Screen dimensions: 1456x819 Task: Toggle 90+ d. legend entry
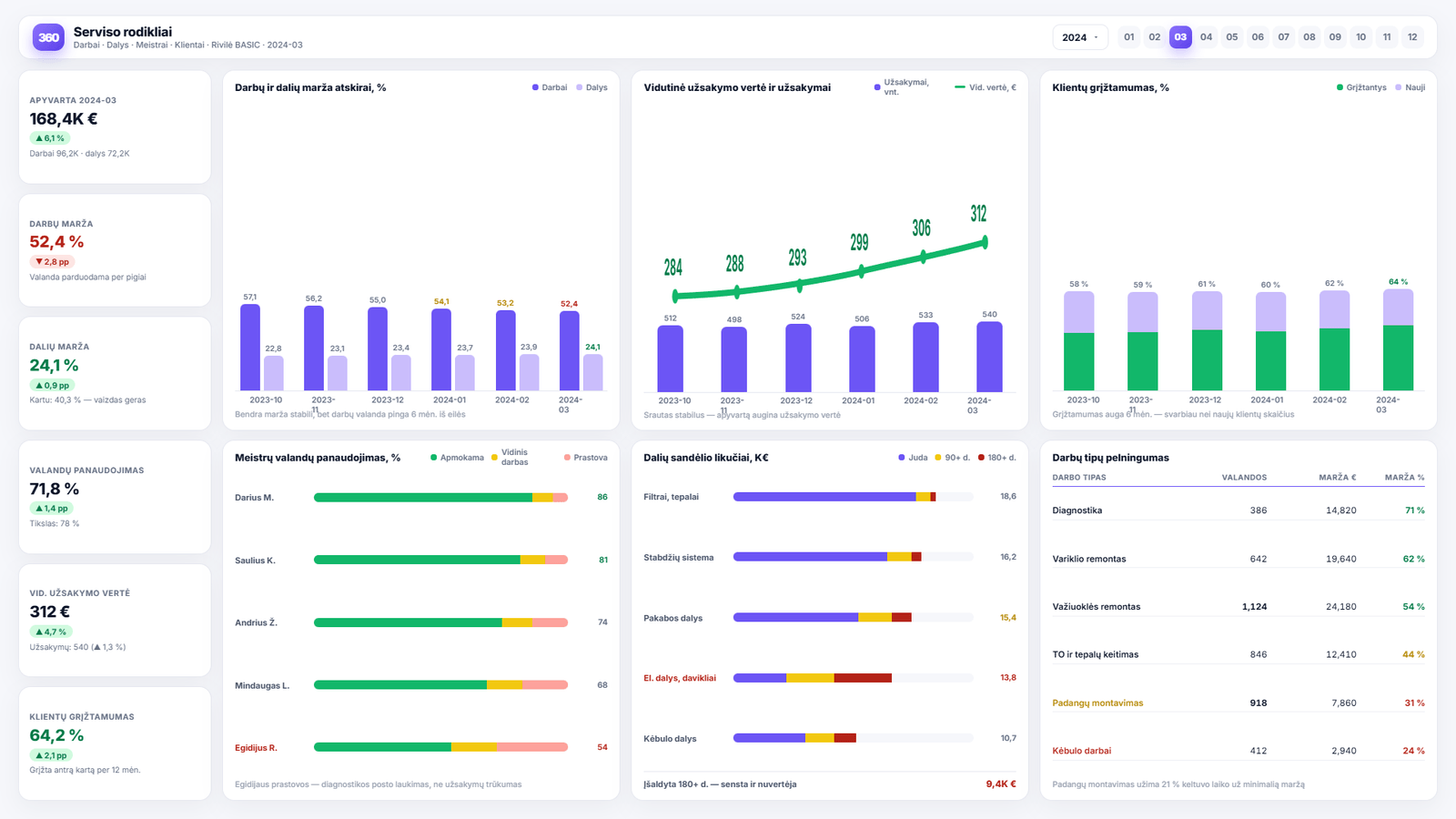click(x=953, y=458)
